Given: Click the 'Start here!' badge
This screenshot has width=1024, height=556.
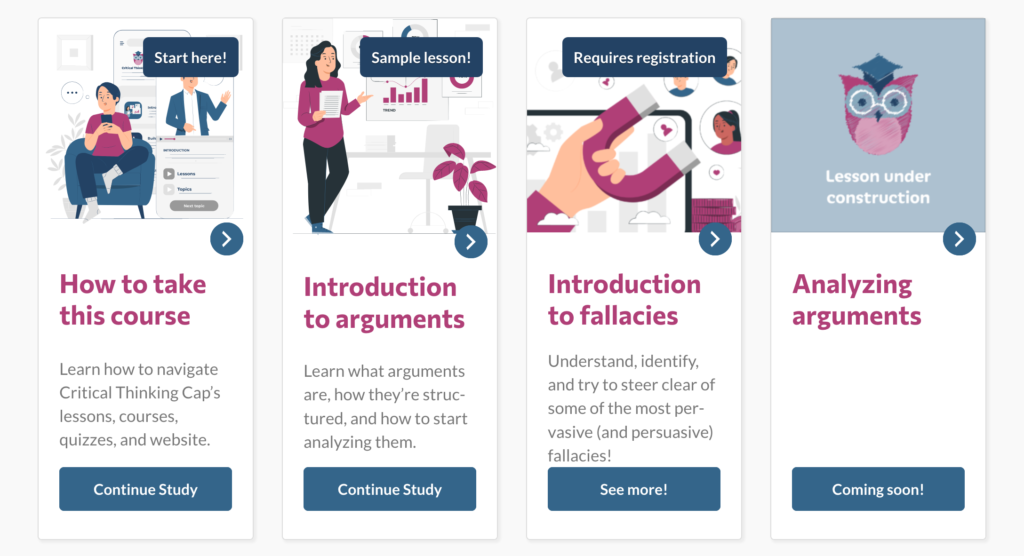Looking at the screenshot, I should click(191, 57).
